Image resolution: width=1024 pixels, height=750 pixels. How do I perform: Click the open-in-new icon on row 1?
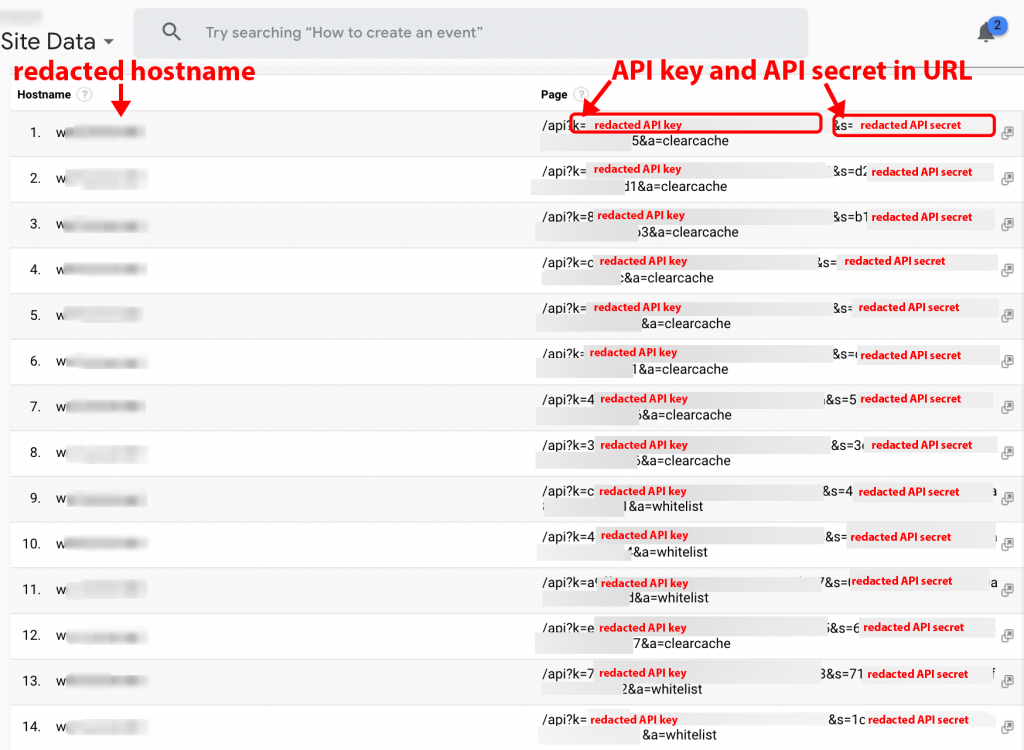[1007, 131]
